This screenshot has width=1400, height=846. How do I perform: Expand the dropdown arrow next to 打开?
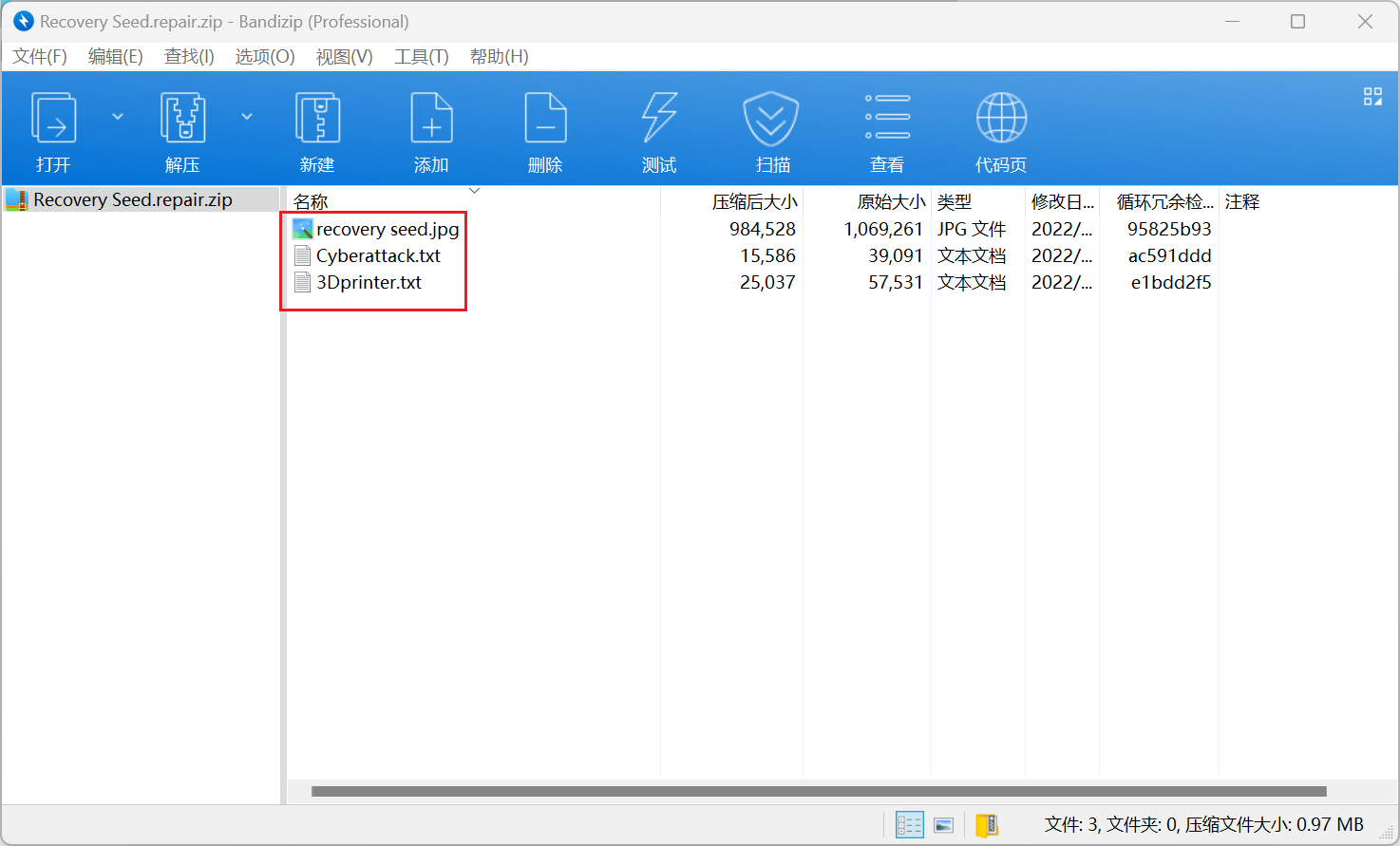tap(118, 117)
